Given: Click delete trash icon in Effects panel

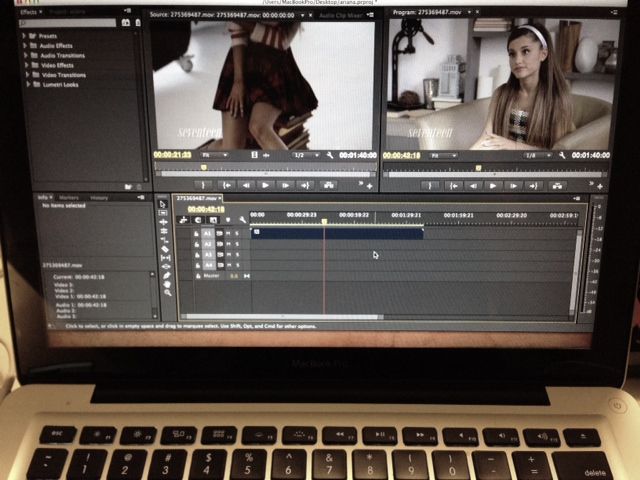Looking at the screenshot, I should pos(139,187).
